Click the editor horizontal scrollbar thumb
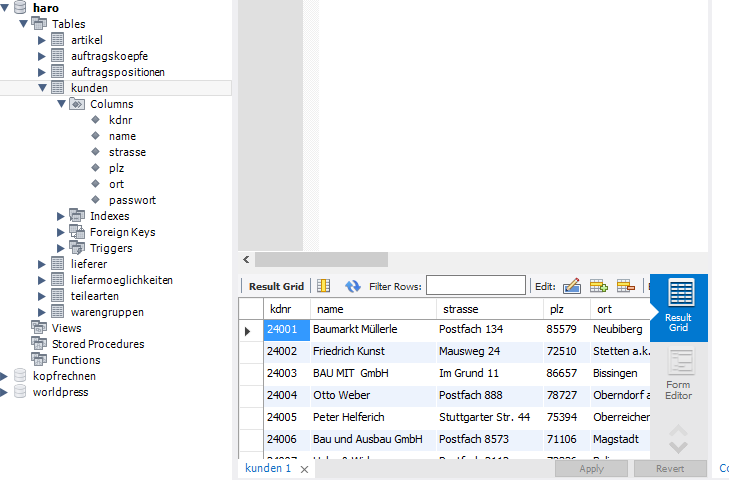Screen dimensions: 729x480 (x=321, y=260)
